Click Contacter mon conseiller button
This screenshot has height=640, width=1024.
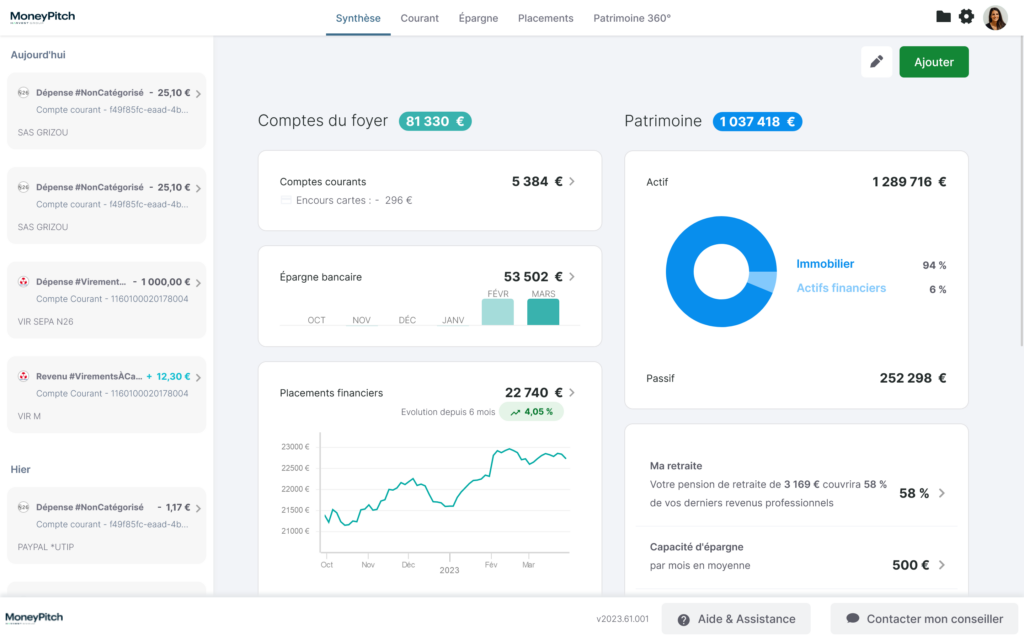click(923, 619)
